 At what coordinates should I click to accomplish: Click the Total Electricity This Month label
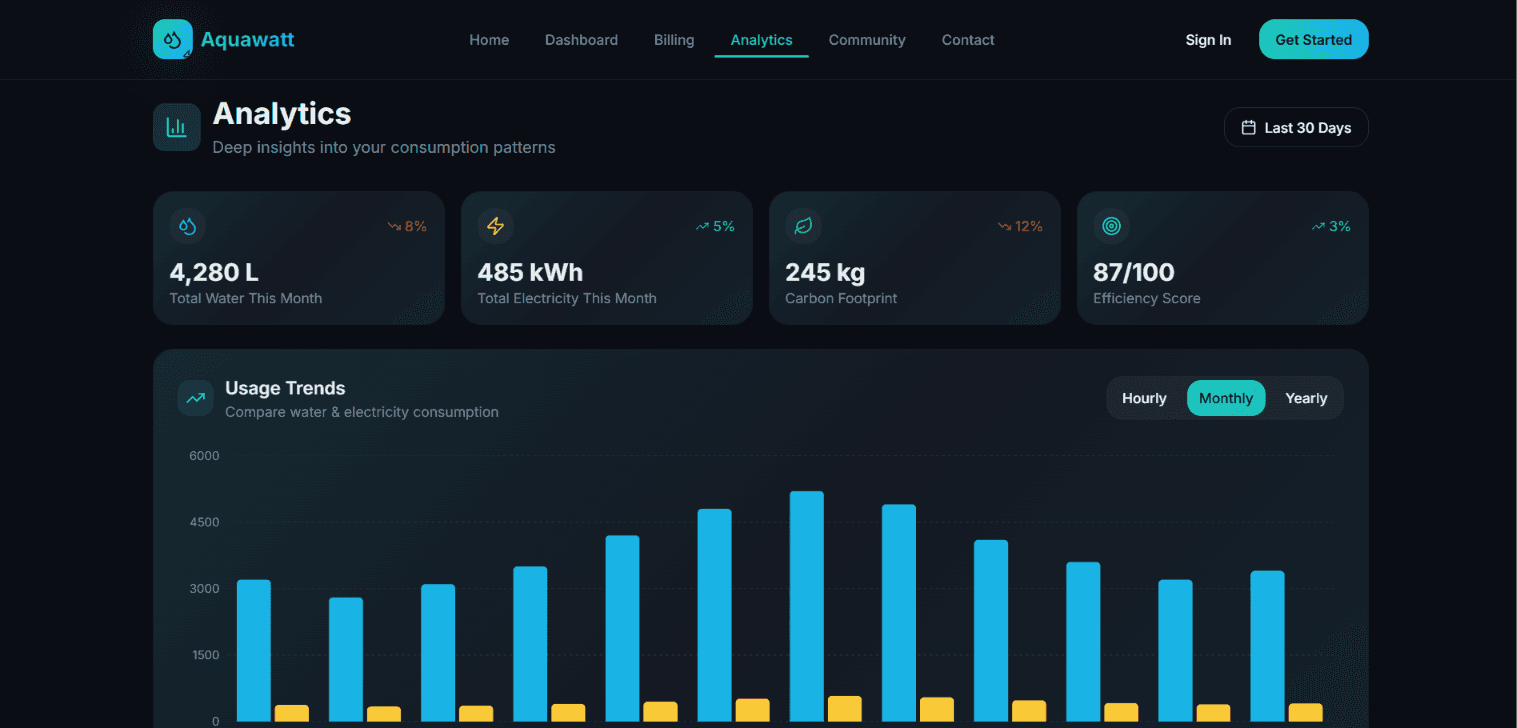[x=567, y=298]
